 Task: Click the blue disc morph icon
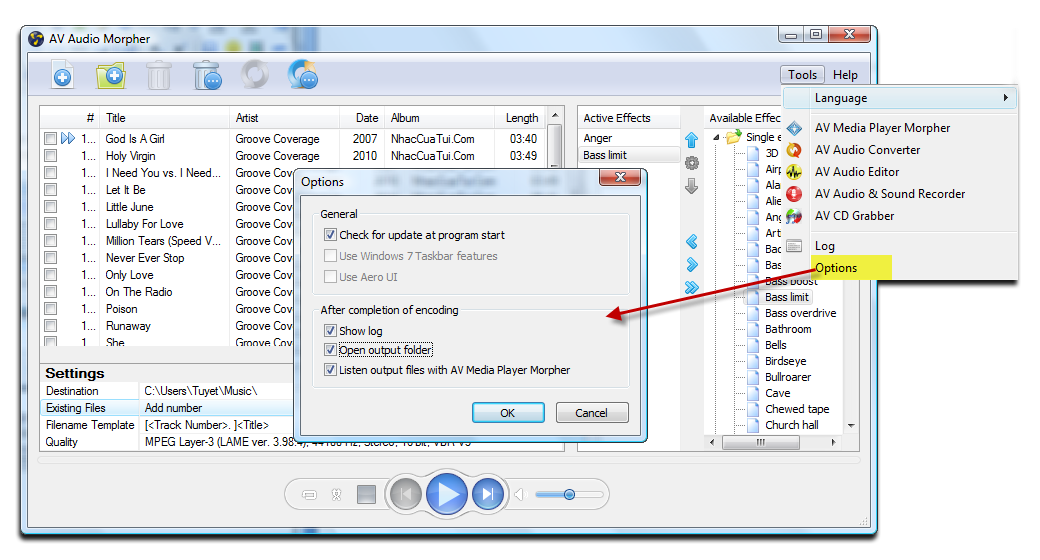[303, 75]
